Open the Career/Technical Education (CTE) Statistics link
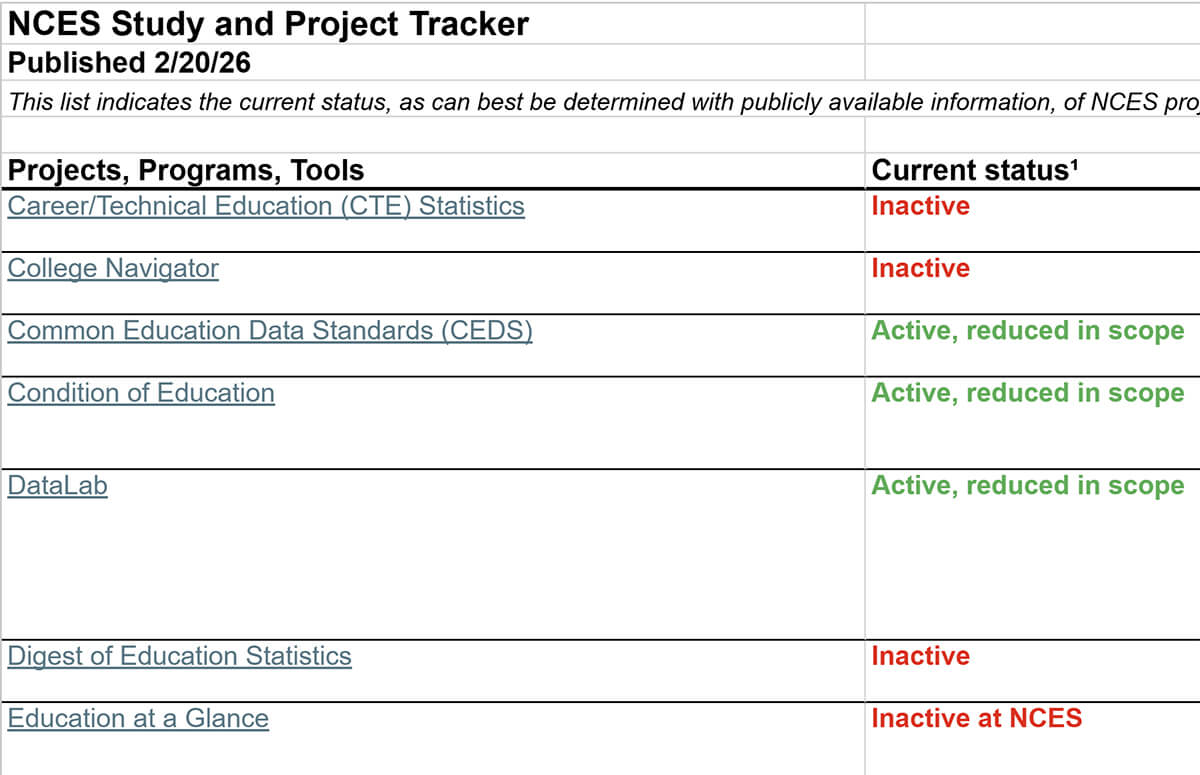The image size is (1200, 775). [266, 206]
